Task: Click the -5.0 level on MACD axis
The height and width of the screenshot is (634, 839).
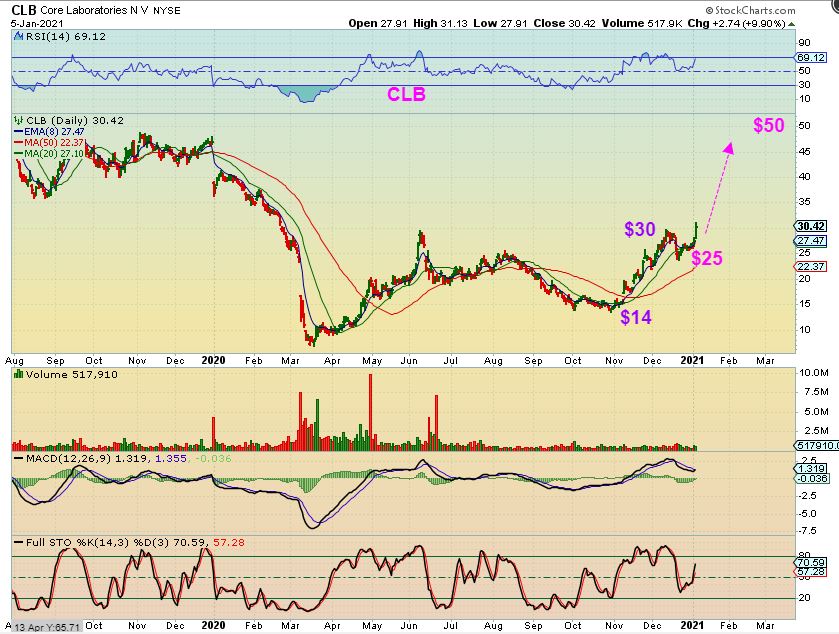Action: point(809,514)
